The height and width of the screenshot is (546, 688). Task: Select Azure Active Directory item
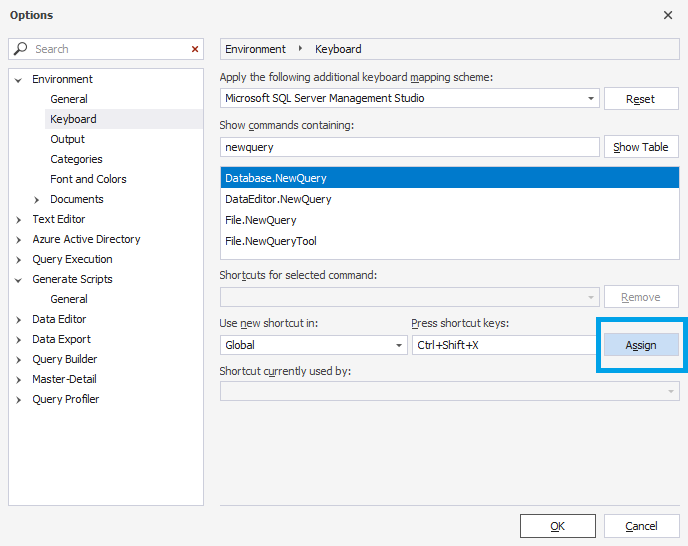point(86,239)
